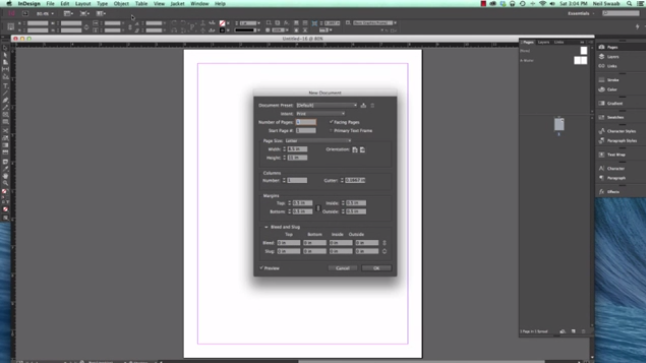
Task: Enable the Primary Text Frame checkbox
Action: (331, 131)
